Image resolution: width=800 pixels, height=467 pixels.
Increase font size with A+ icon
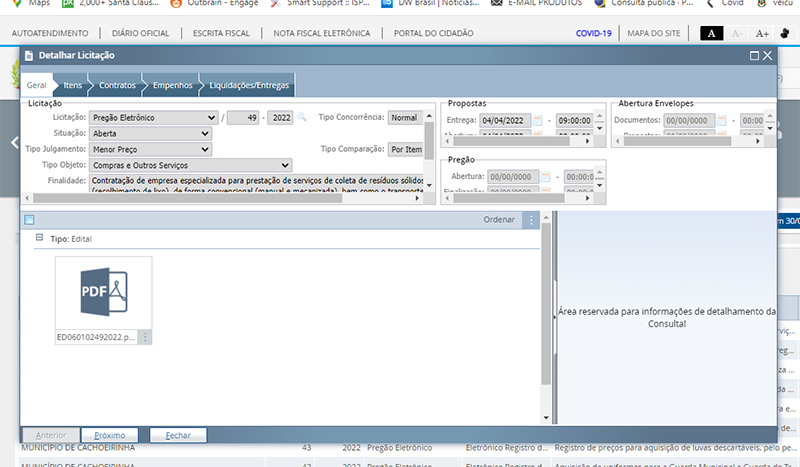pyautogui.click(x=762, y=33)
